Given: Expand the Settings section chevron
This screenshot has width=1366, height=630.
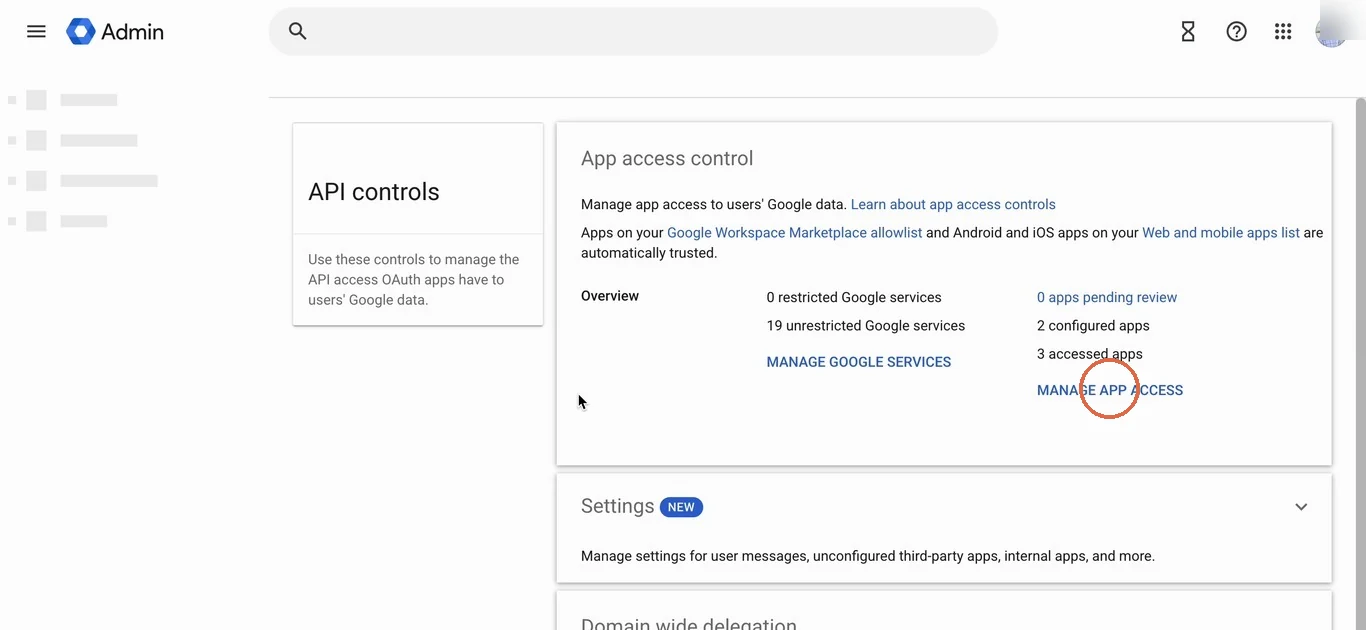Looking at the screenshot, I should click(x=1301, y=507).
